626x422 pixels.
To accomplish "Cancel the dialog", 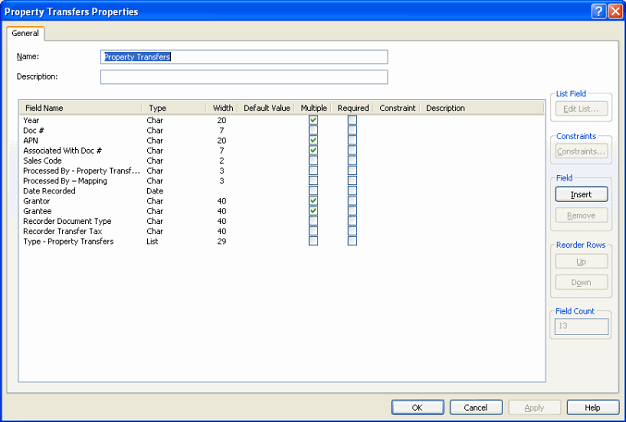I will [476, 408].
